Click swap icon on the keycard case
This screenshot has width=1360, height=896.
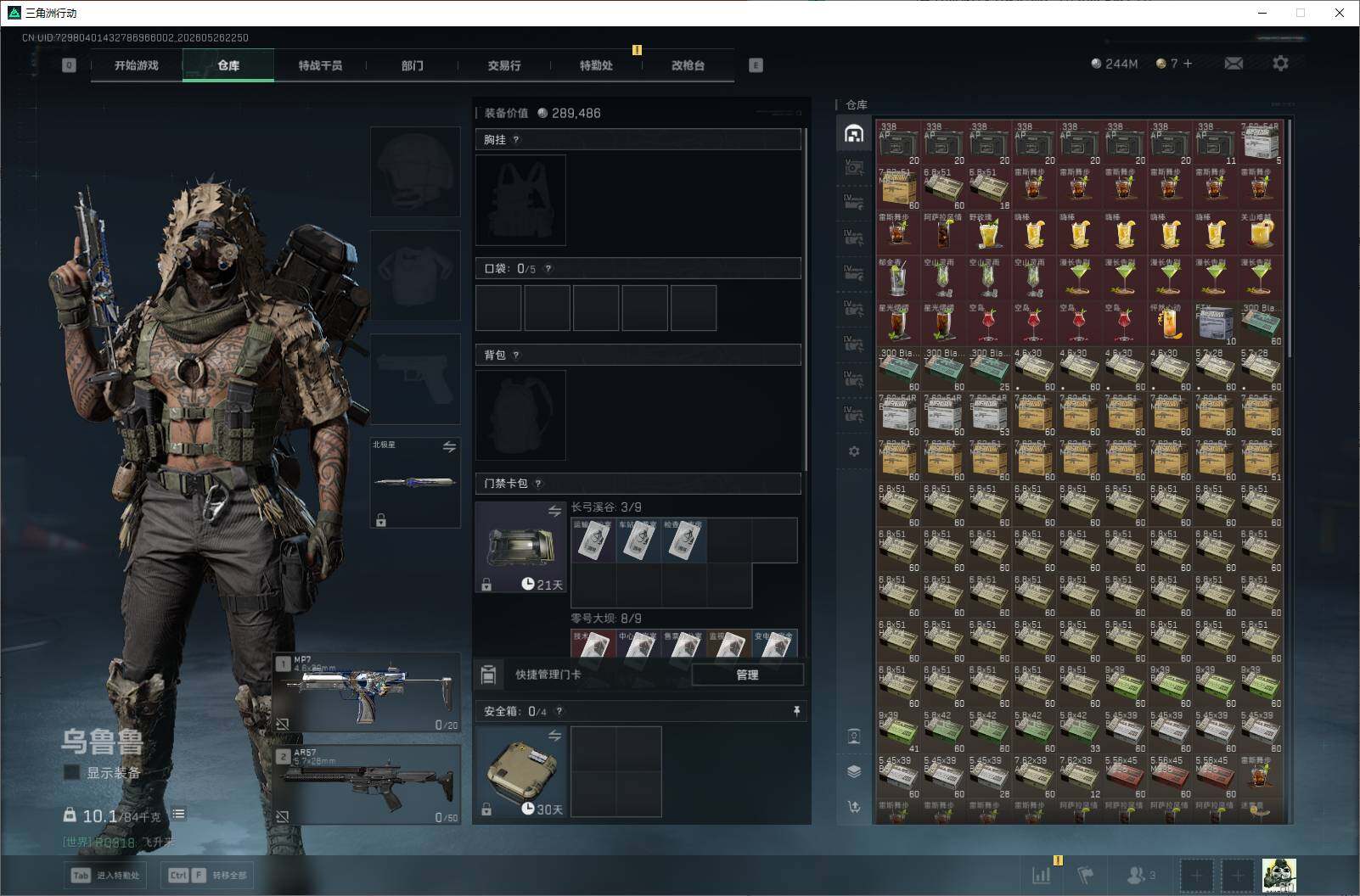point(554,511)
